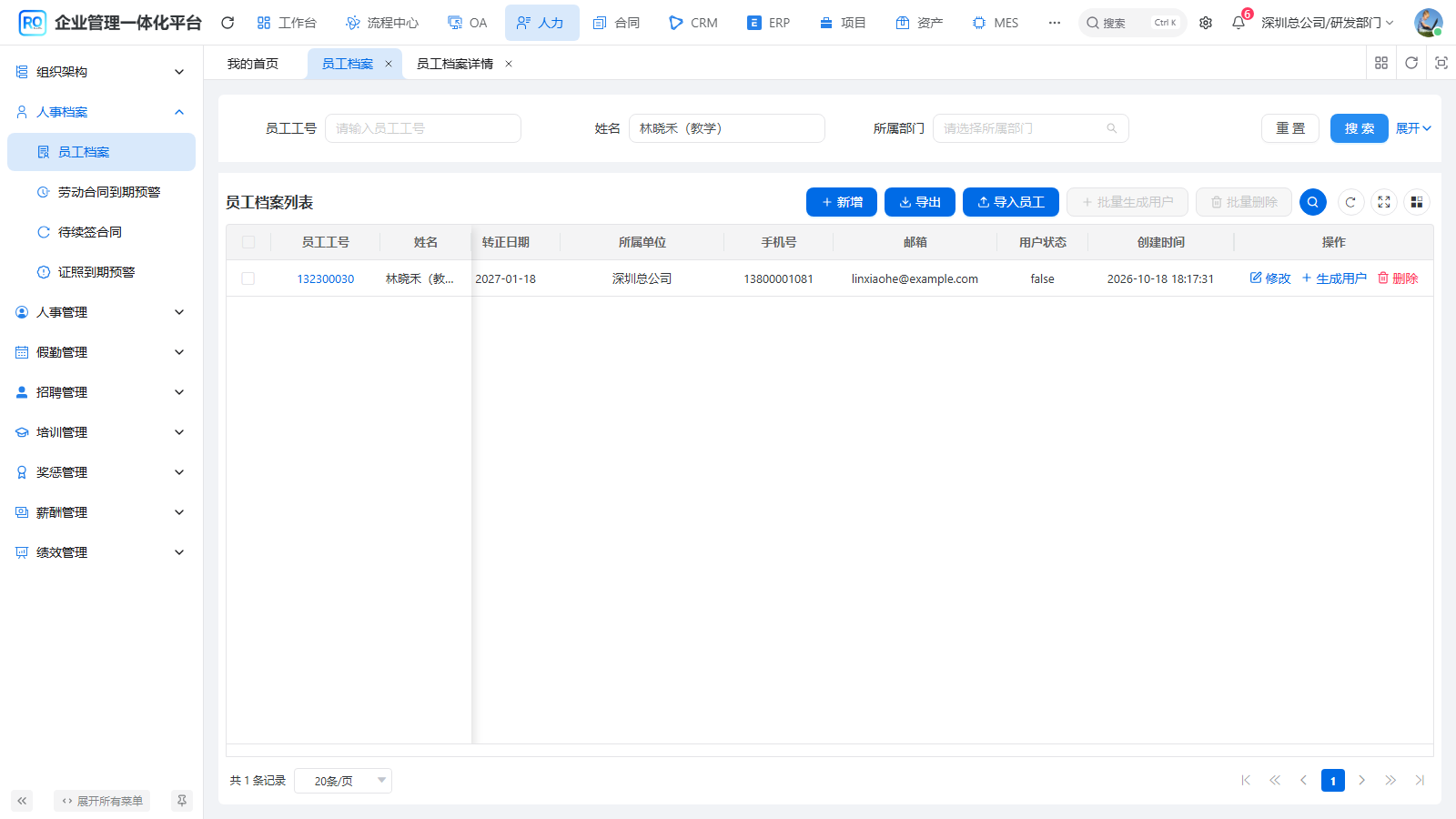Refresh the employee table using the circular arrow icon
Screen dimensions: 1456x819
point(1350,202)
